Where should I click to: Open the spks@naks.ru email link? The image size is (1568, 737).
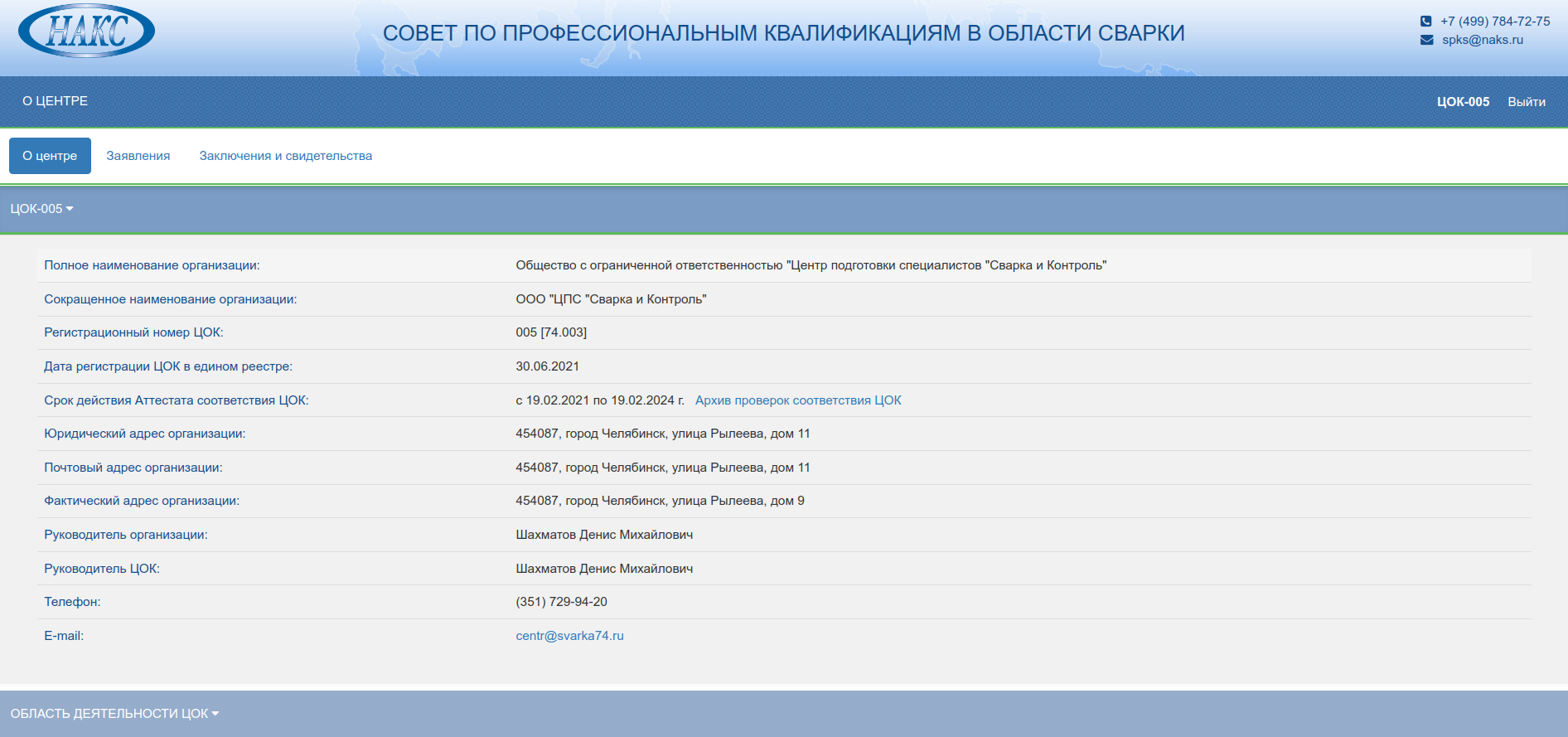1483,40
